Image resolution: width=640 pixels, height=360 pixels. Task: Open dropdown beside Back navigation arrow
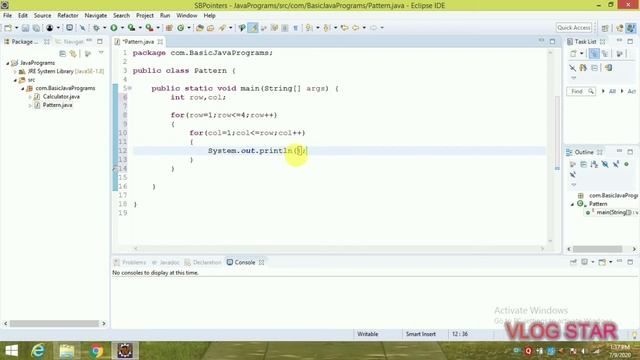click(364, 28)
